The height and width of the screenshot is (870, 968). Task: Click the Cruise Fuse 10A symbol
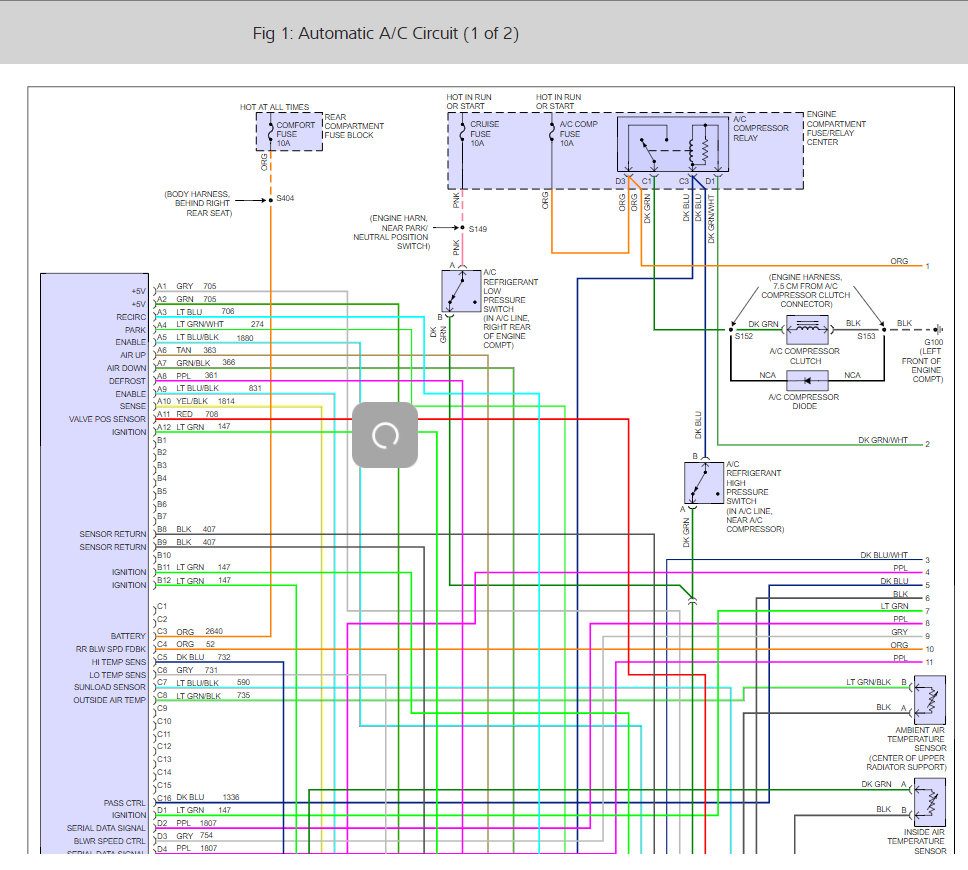[x=462, y=132]
